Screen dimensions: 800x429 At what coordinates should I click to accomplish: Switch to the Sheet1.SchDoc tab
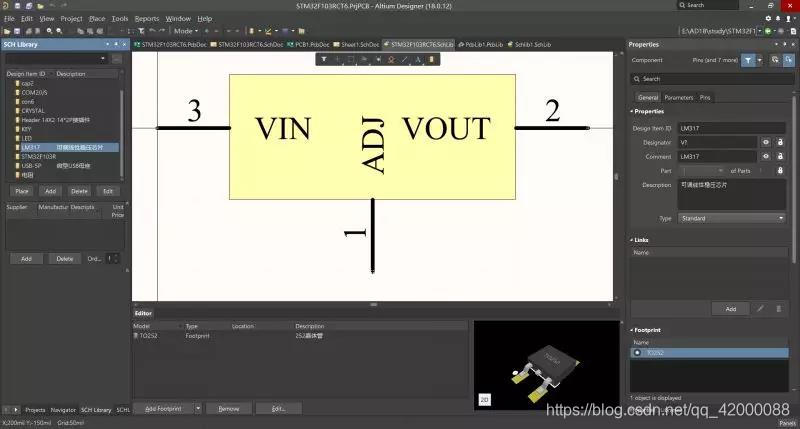click(x=355, y=45)
